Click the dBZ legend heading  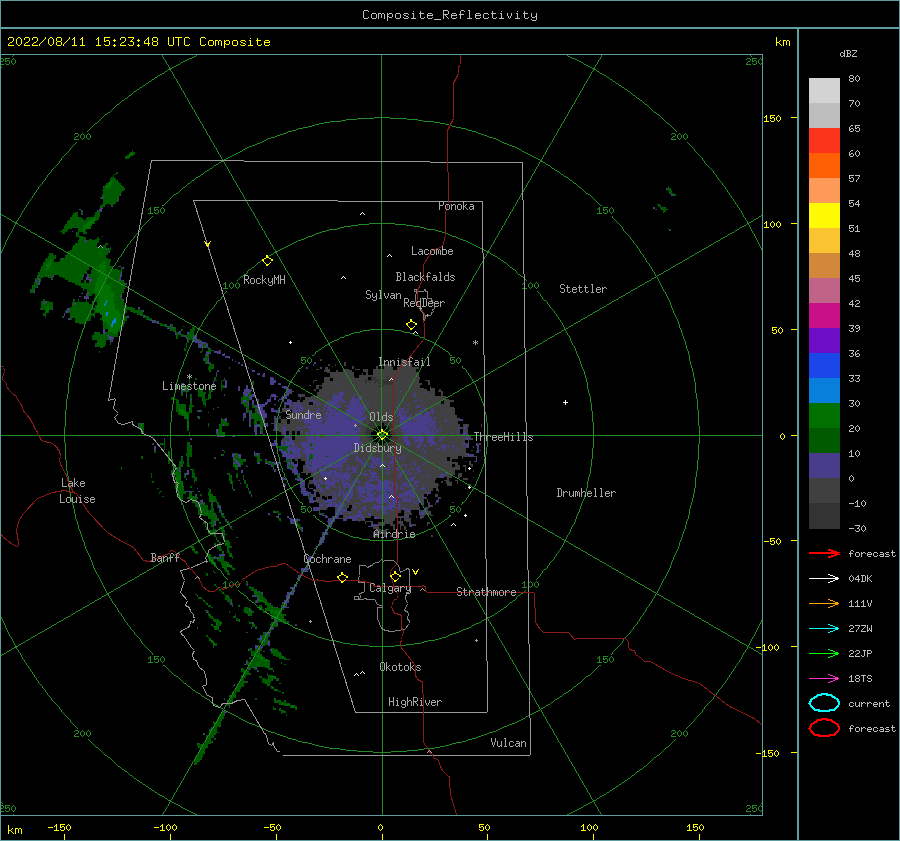(848, 53)
